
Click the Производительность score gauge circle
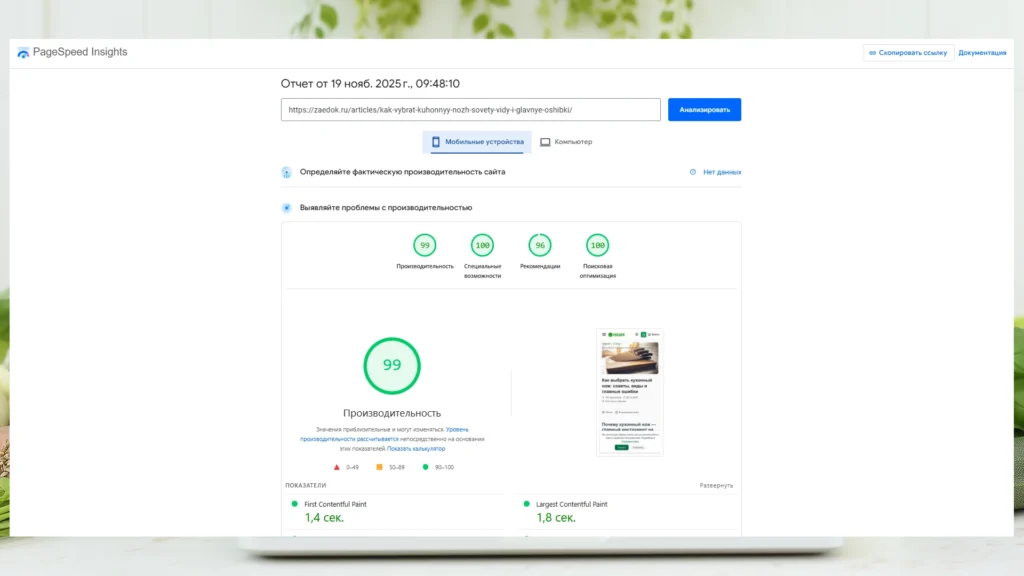tap(392, 366)
